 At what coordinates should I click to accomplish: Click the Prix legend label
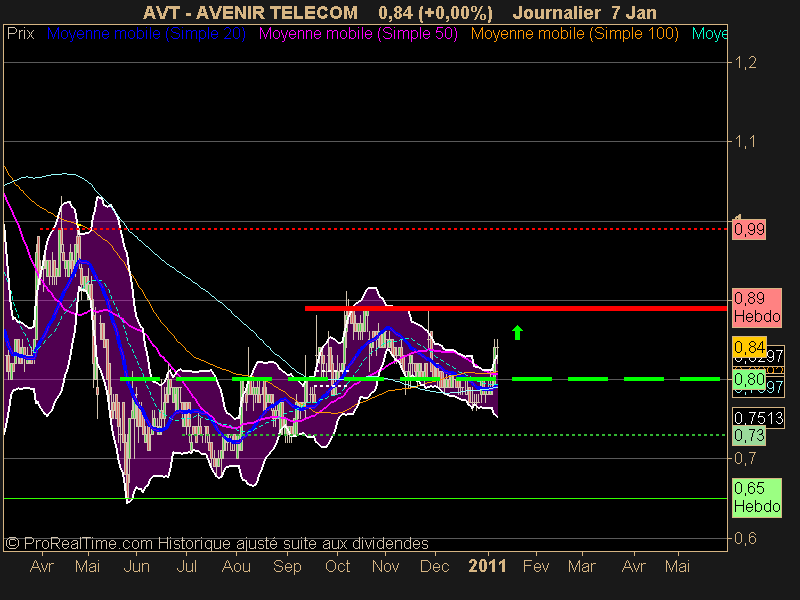[20, 34]
